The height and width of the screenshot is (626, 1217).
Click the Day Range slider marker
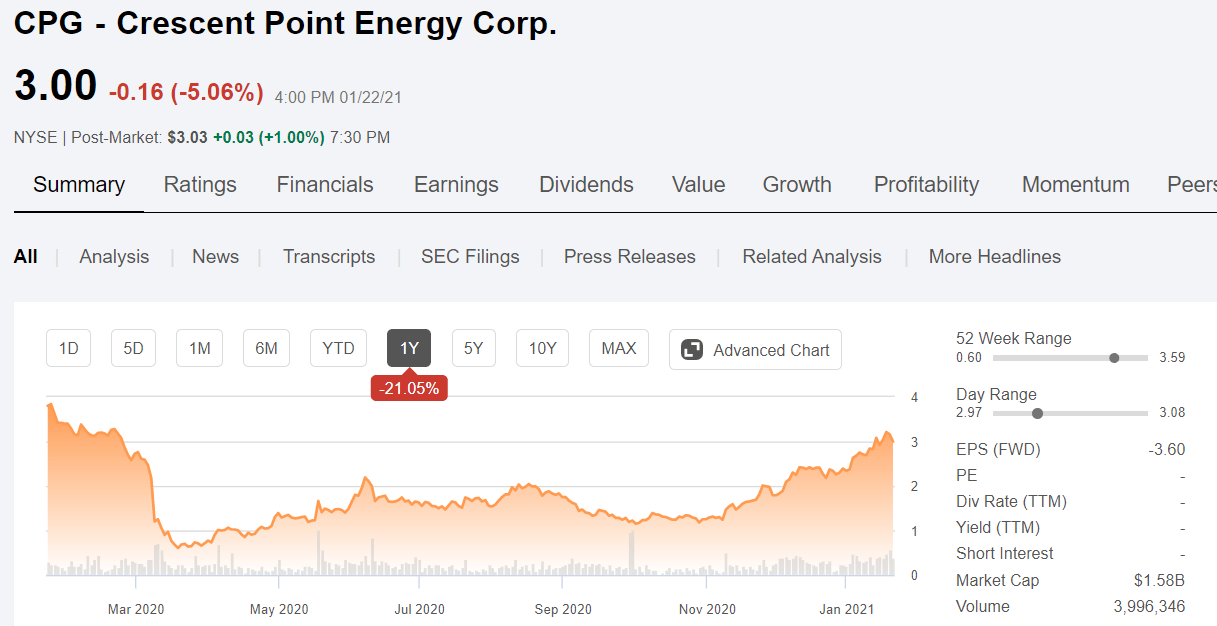(1038, 412)
